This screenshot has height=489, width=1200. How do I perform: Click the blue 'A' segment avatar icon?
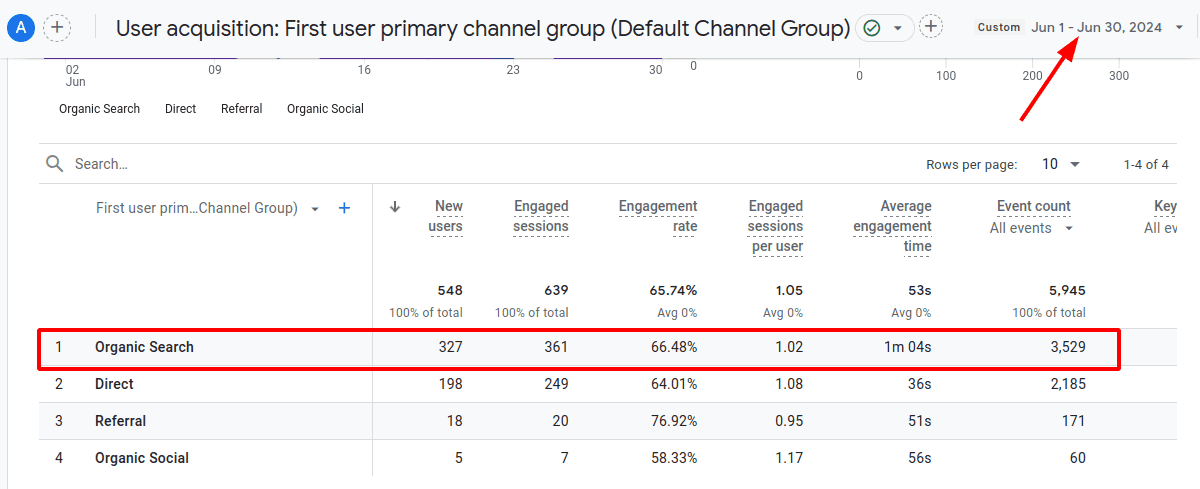(21, 27)
